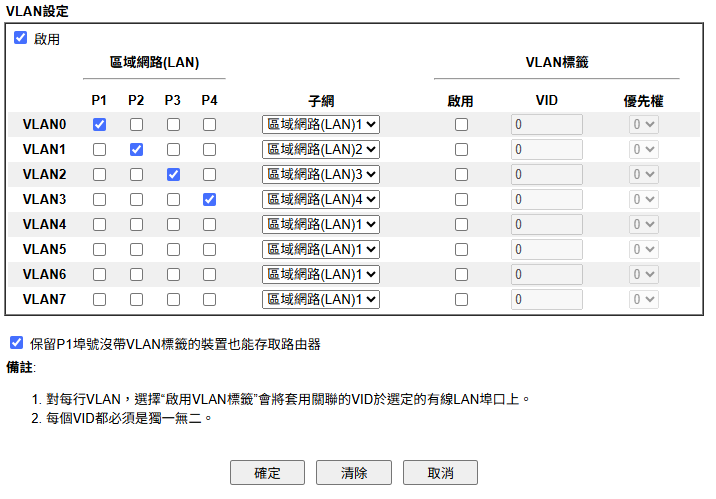Expand the VLAN7 子網 subnet dropdown
Image resolution: width=716 pixels, height=499 pixels.
click(321, 299)
